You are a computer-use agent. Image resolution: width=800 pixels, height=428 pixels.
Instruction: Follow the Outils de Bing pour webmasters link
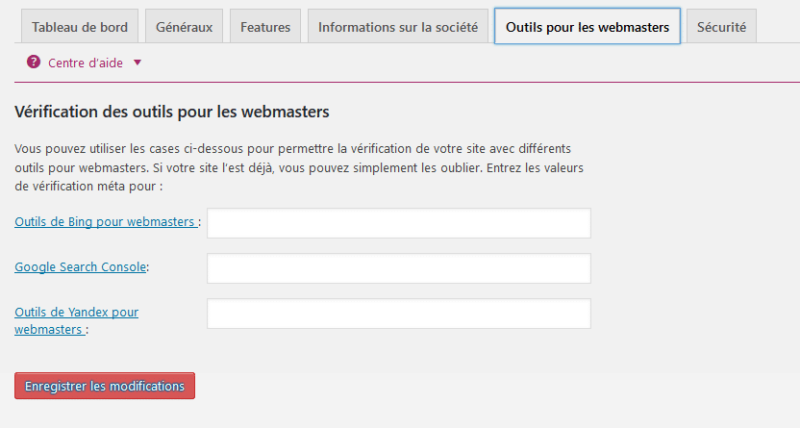[x=105, y=222]
